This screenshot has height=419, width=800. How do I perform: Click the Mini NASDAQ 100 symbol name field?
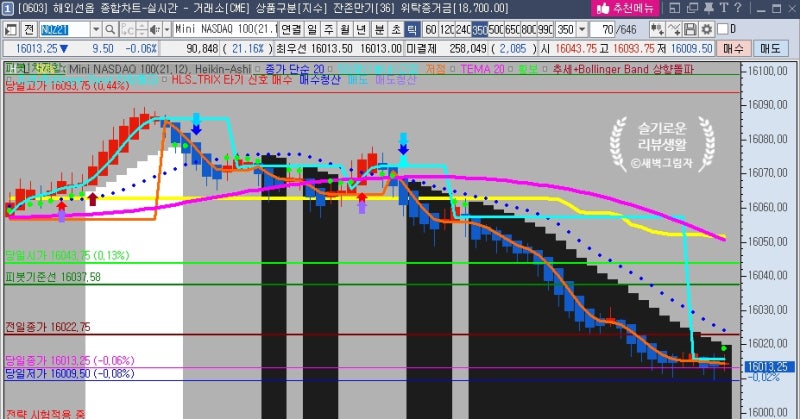(x=224, y=30)
